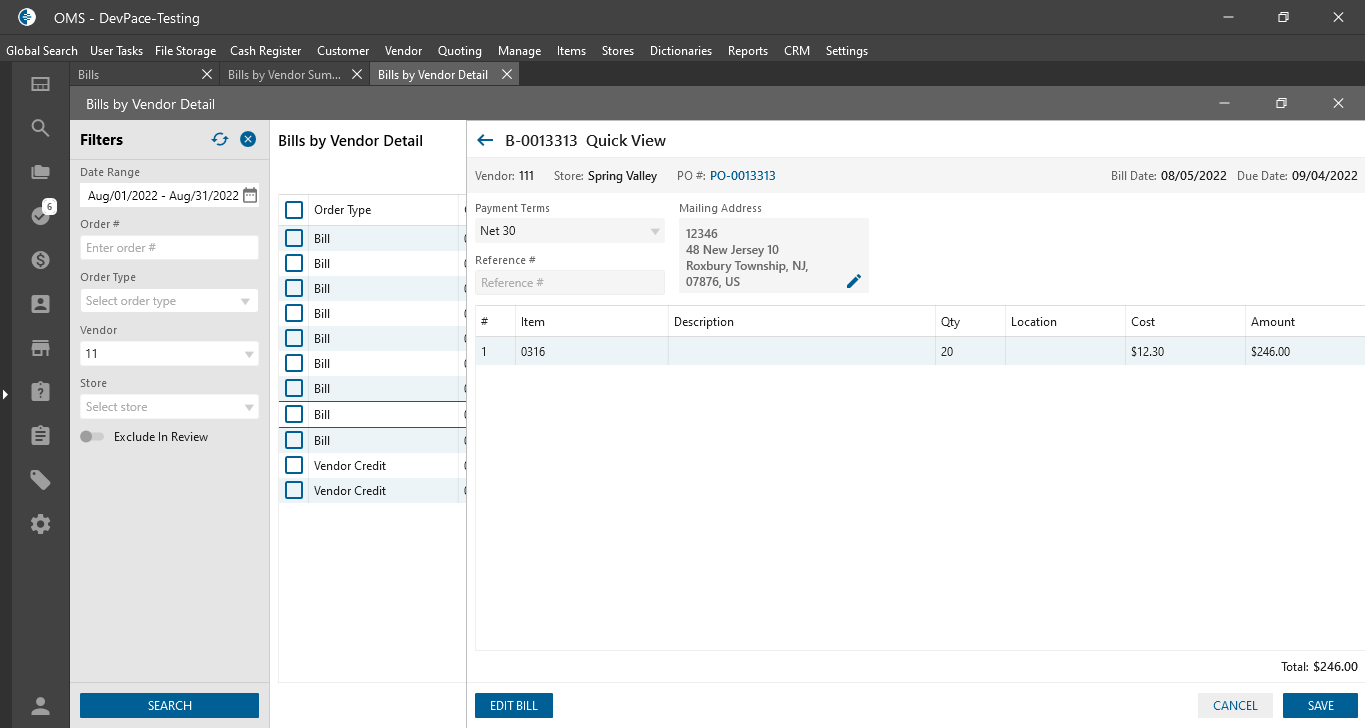Edit mailing address with the pencil icon
The width and height of the screenshot is (1365, 728).
pyautogui.click(x=853, y=282)
